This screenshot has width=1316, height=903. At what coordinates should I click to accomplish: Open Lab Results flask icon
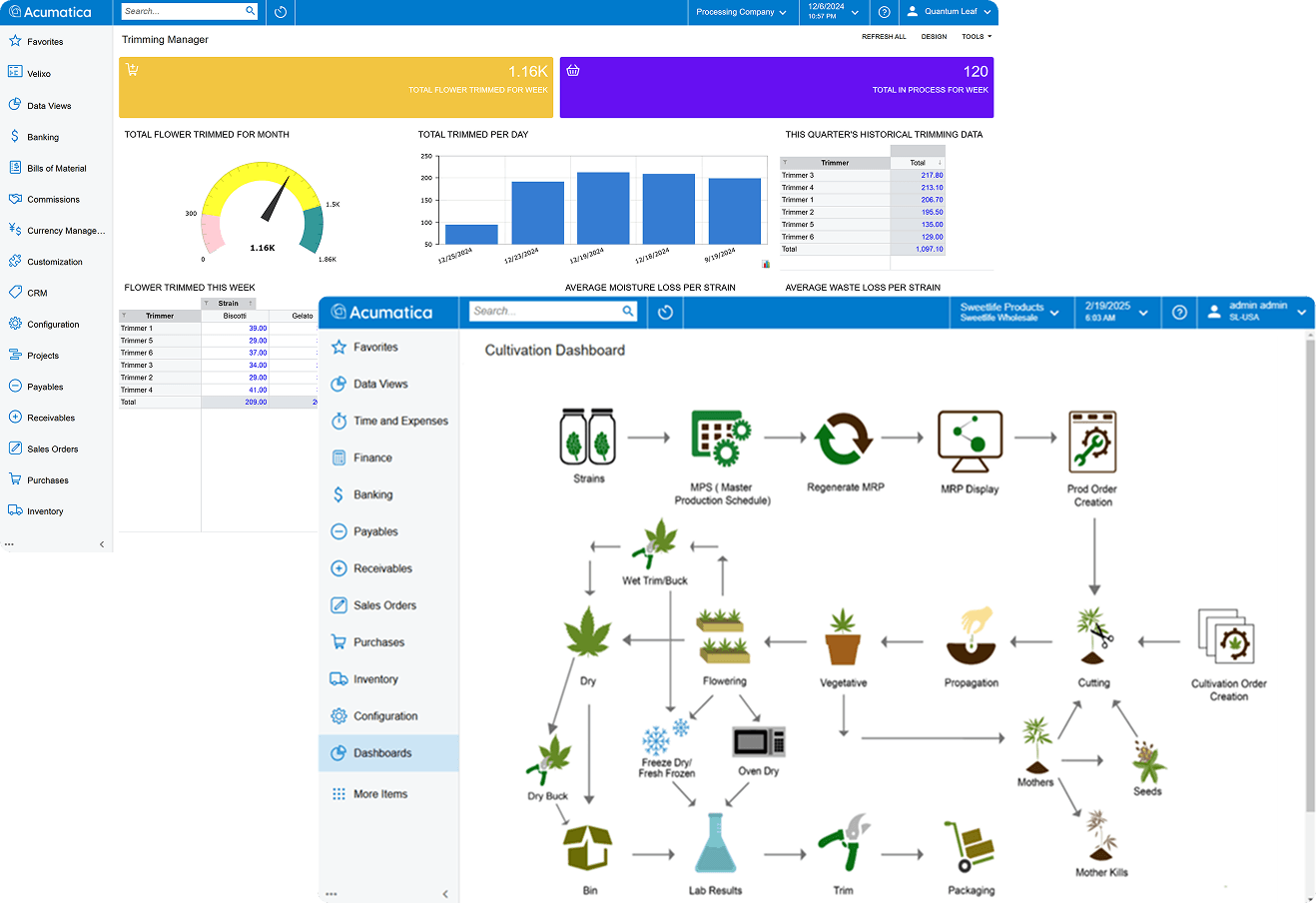(x=715, y=845)
